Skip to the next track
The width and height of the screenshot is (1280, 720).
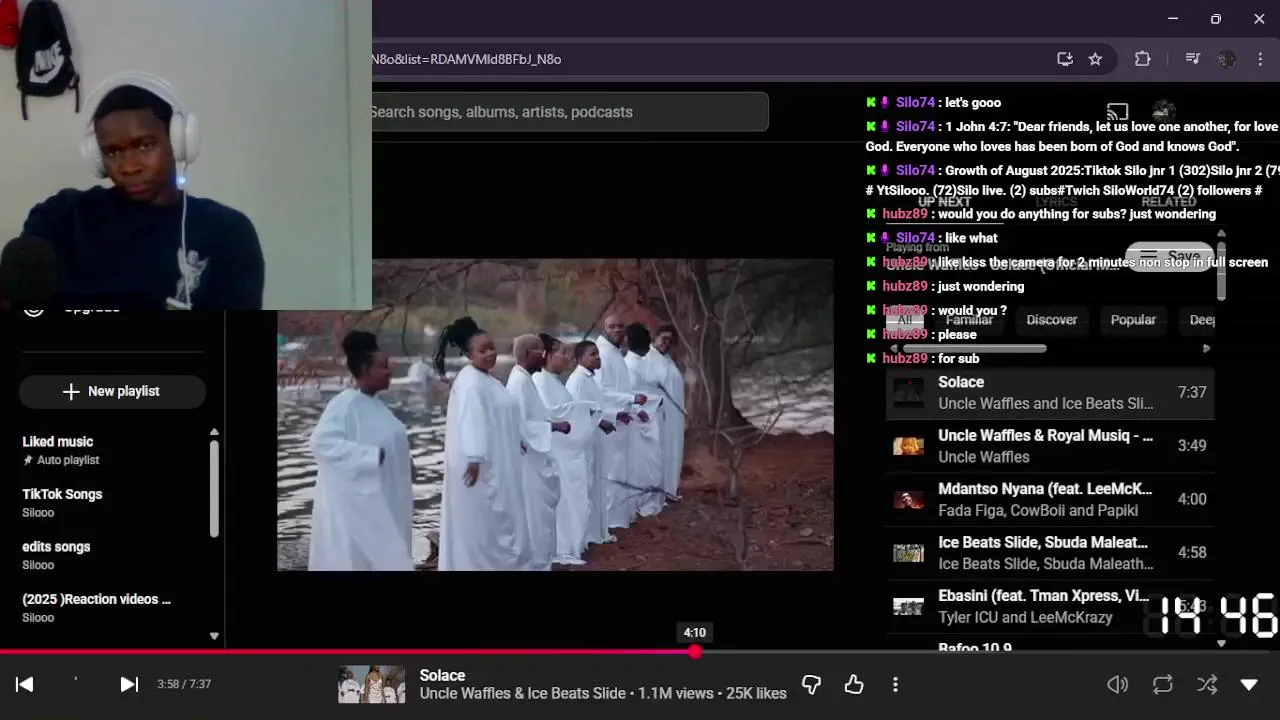click(129, 684)
